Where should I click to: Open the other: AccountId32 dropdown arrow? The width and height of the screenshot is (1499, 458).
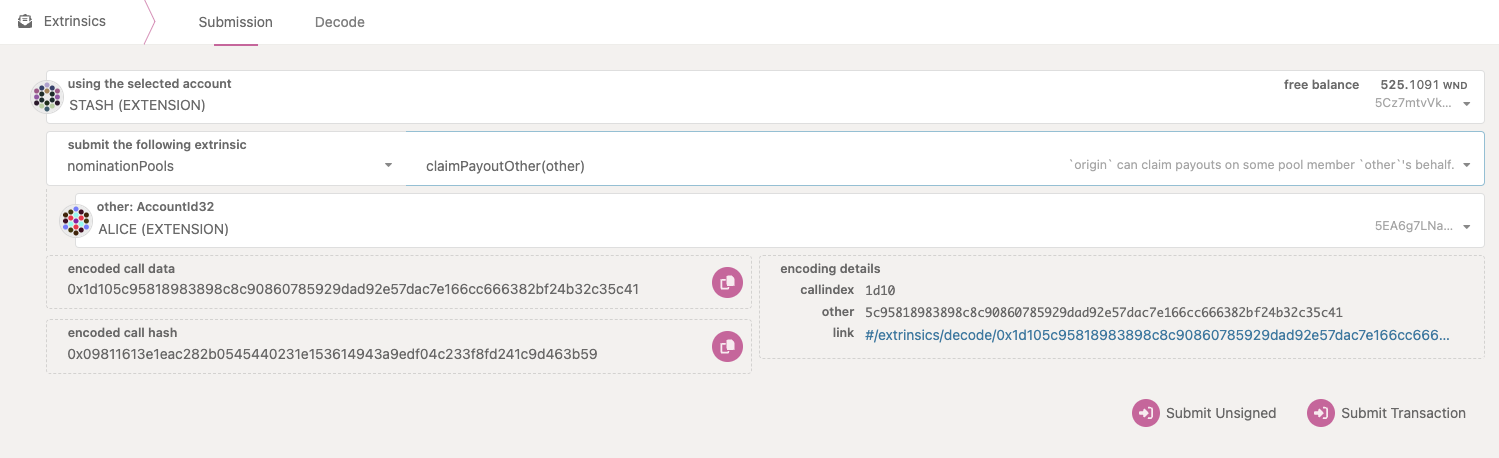[x=1466, y=227]
